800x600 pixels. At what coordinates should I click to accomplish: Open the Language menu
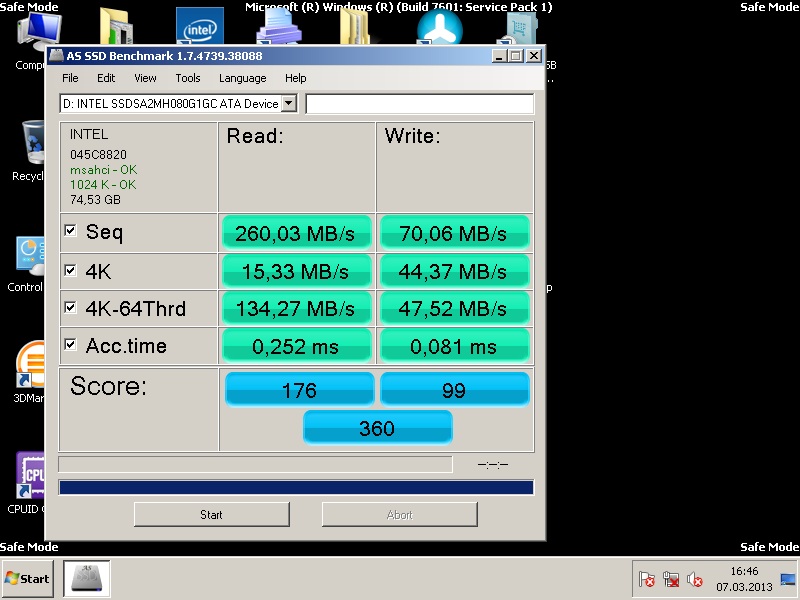point(242,78)
